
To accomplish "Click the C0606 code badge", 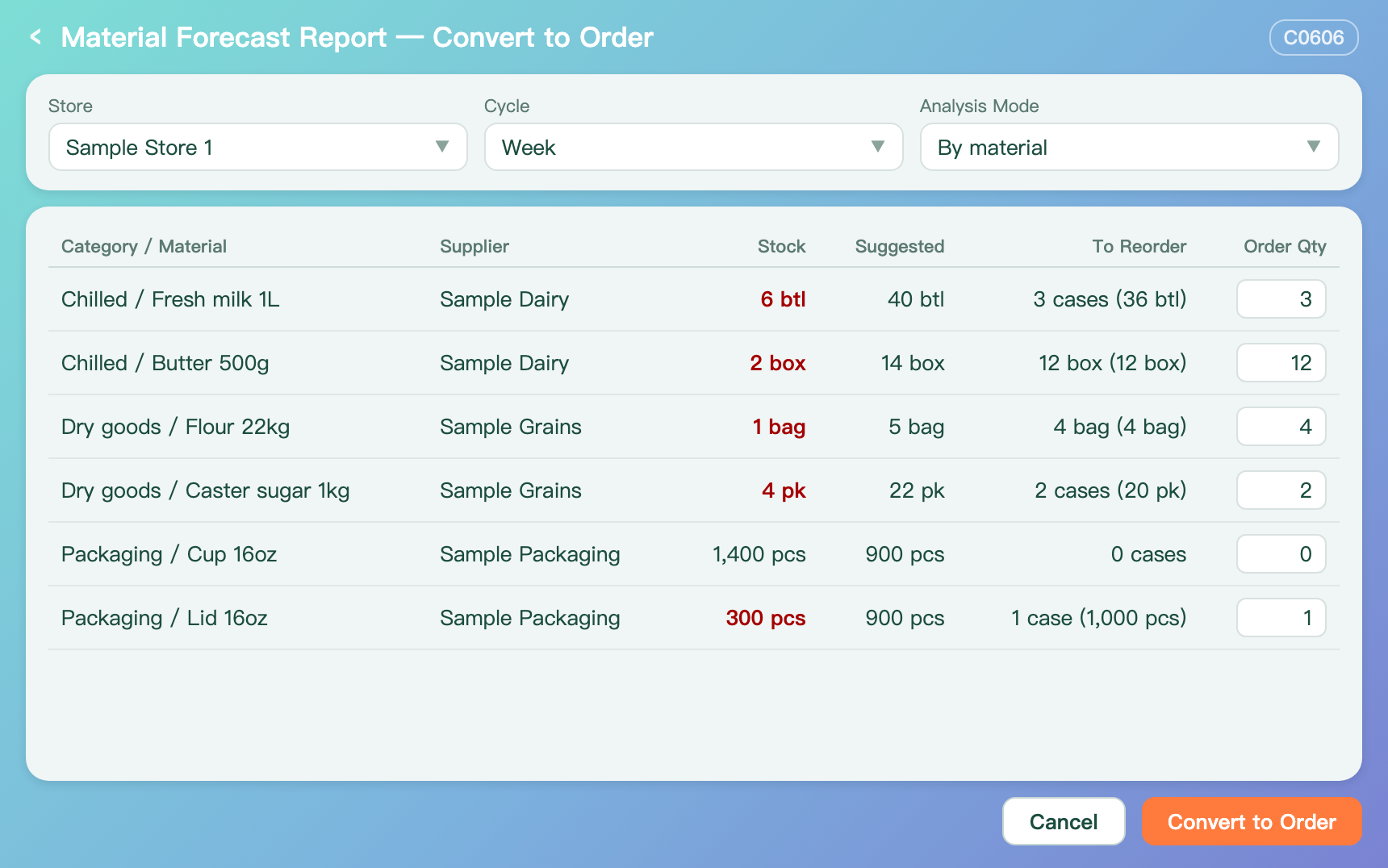I will [x=1314, y=38].
